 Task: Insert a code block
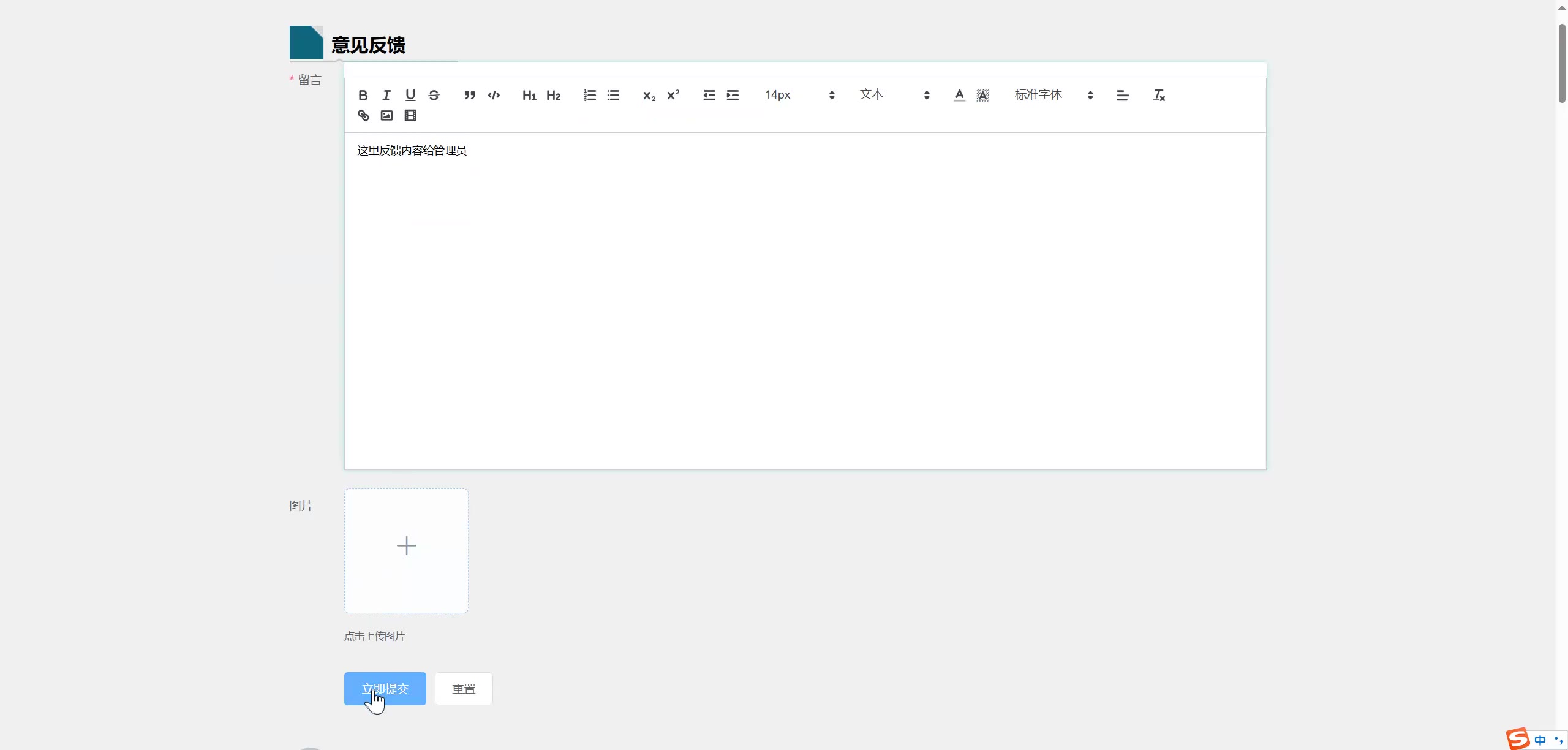[494, 96]
